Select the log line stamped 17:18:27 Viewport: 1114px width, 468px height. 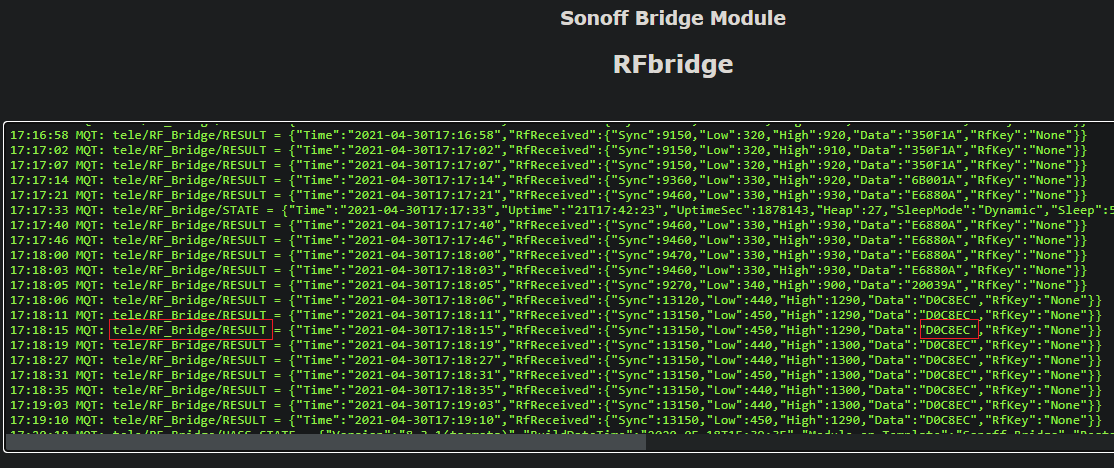[556, 360]
